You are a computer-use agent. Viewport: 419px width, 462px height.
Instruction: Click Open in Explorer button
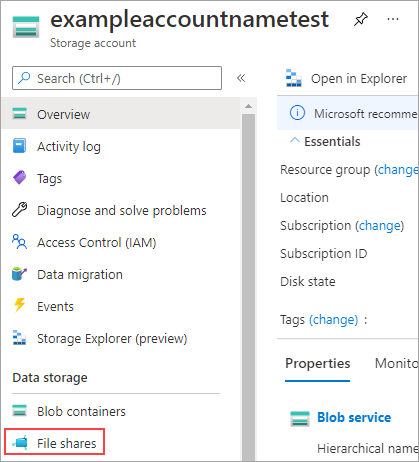click(347, 79)
